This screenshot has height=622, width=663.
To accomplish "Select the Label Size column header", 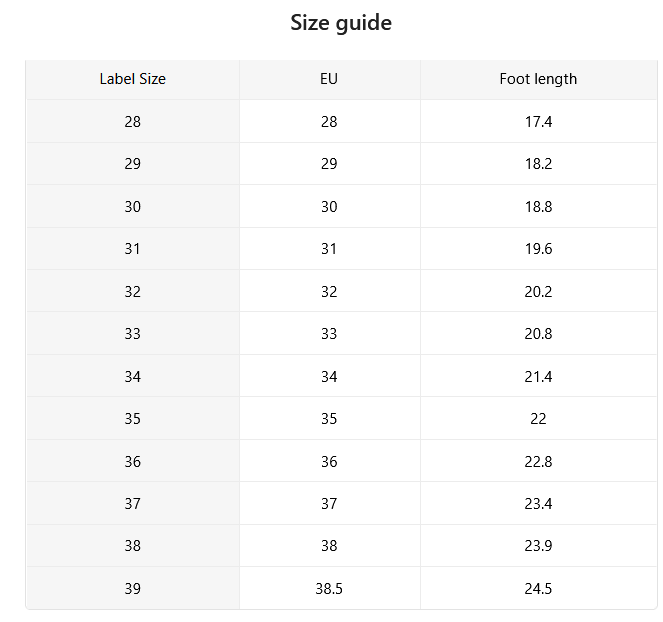I will (133, 79).
